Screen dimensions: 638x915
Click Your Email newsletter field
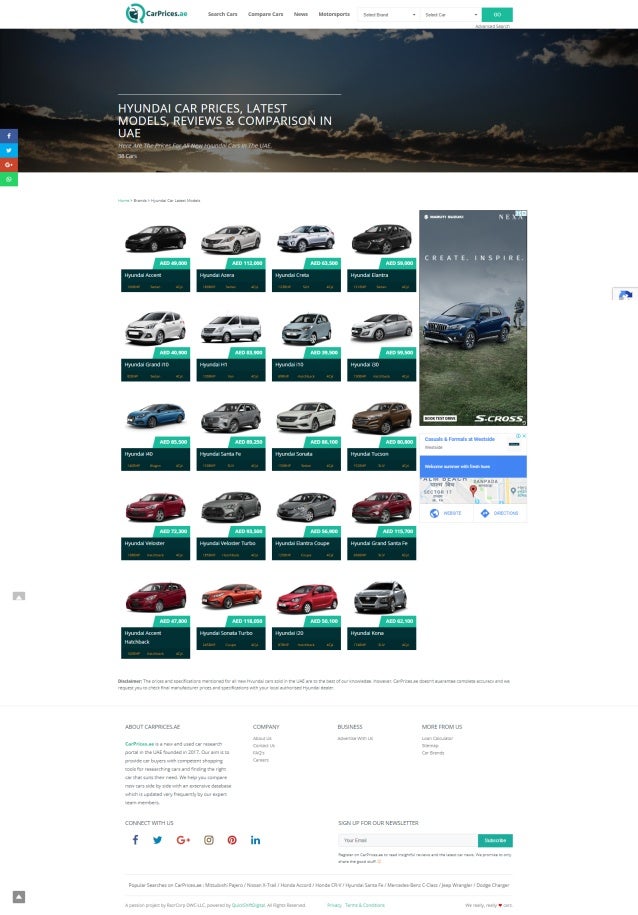click(x=407, y=840)
